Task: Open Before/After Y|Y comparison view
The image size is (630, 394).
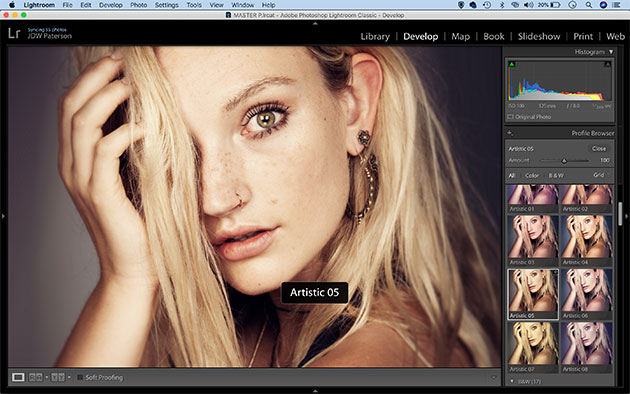Action: pyautogui.click(x=58, y=377)
